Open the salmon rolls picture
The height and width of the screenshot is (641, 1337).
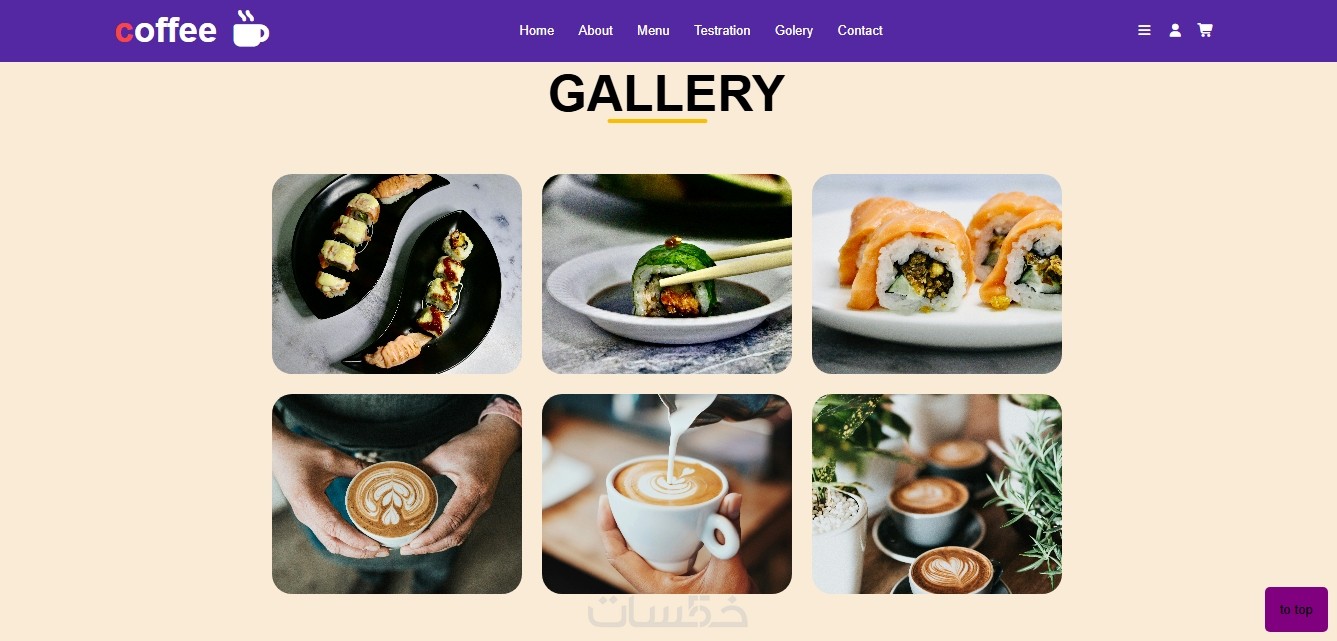937,274
